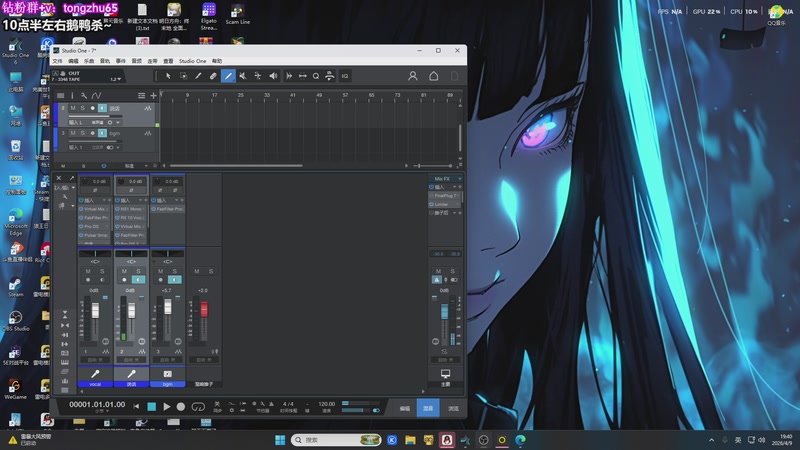This screenshot has height=450, width=800.
Task: Open bgm track input dropdown arrow
Action: pyautogui.click(x=118, y=147)
